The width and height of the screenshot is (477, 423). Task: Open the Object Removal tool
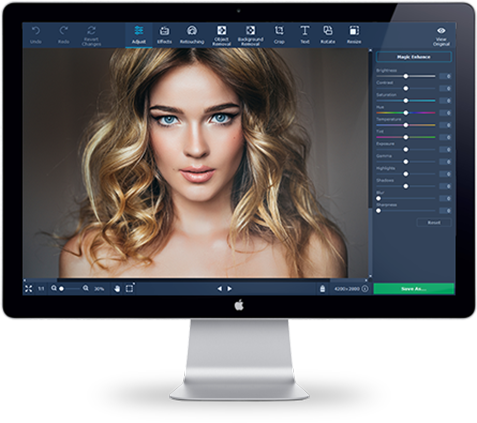pos(221,35)
